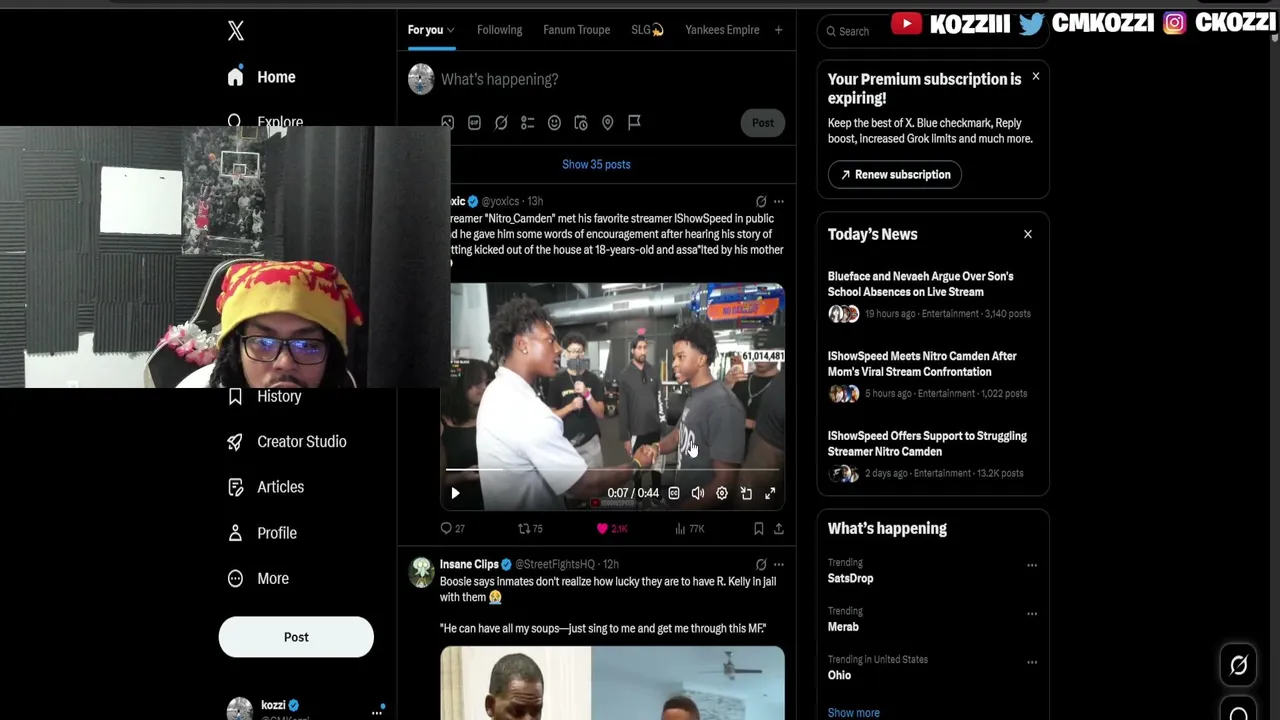Image resolution: width=1280 pixels, height=720 pixels.
Task: Repost the Nitro Camden video post
Action: click(530, 528)
